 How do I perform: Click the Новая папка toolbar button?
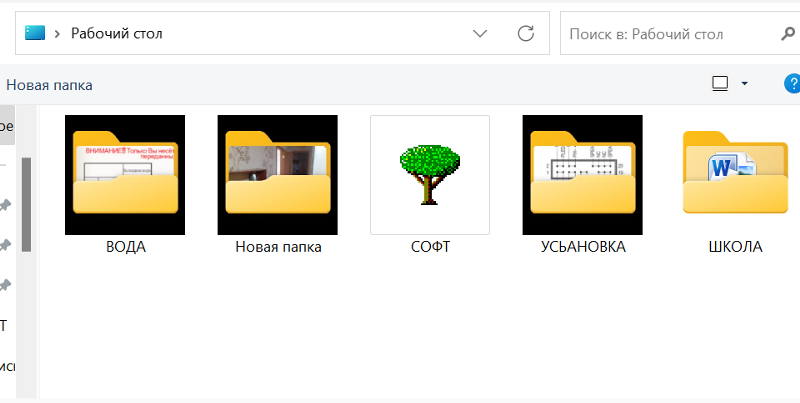tap(49, 85)
